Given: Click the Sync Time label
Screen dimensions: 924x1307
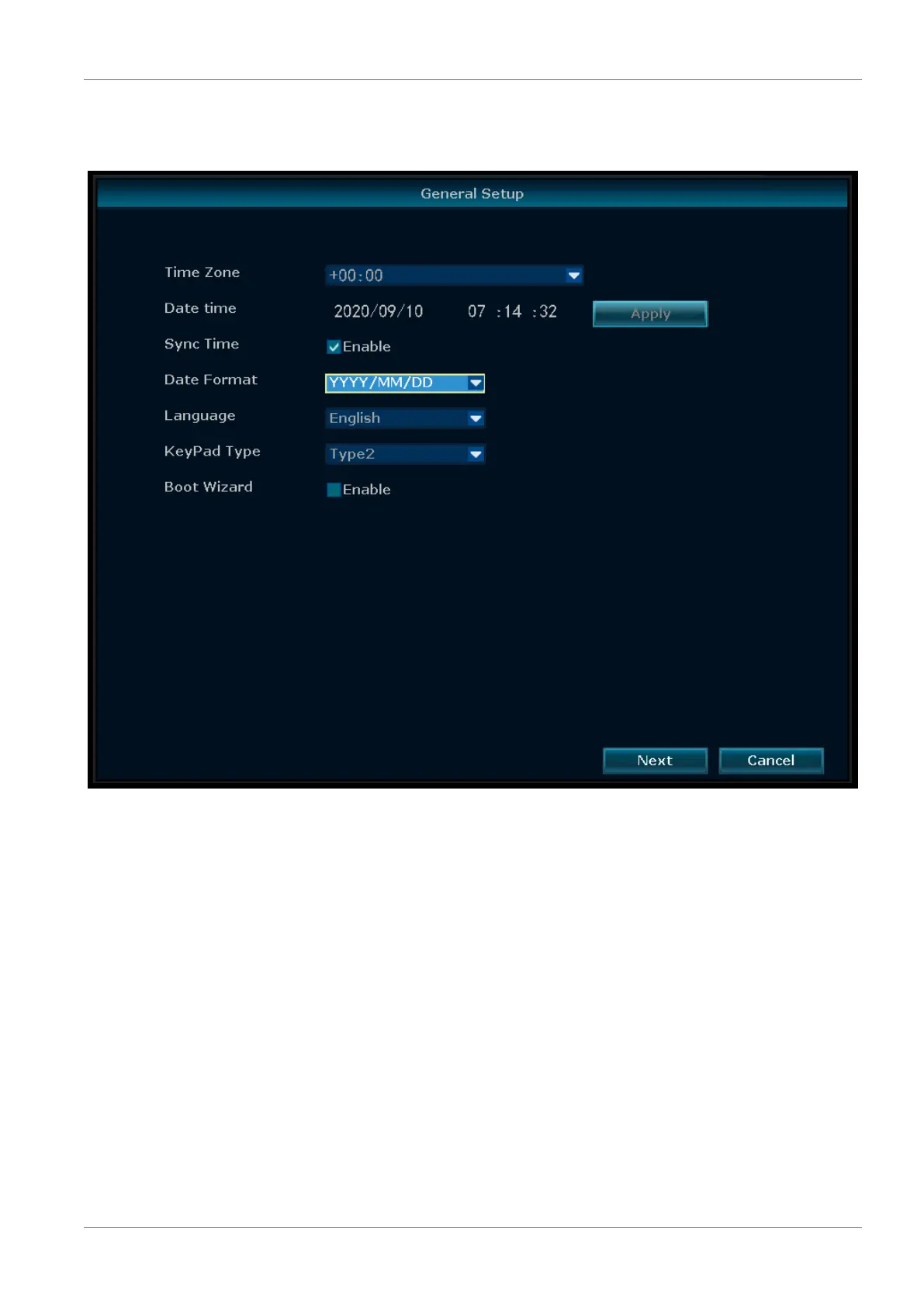Looking at the screenshot, I should [x=202, y=344].
